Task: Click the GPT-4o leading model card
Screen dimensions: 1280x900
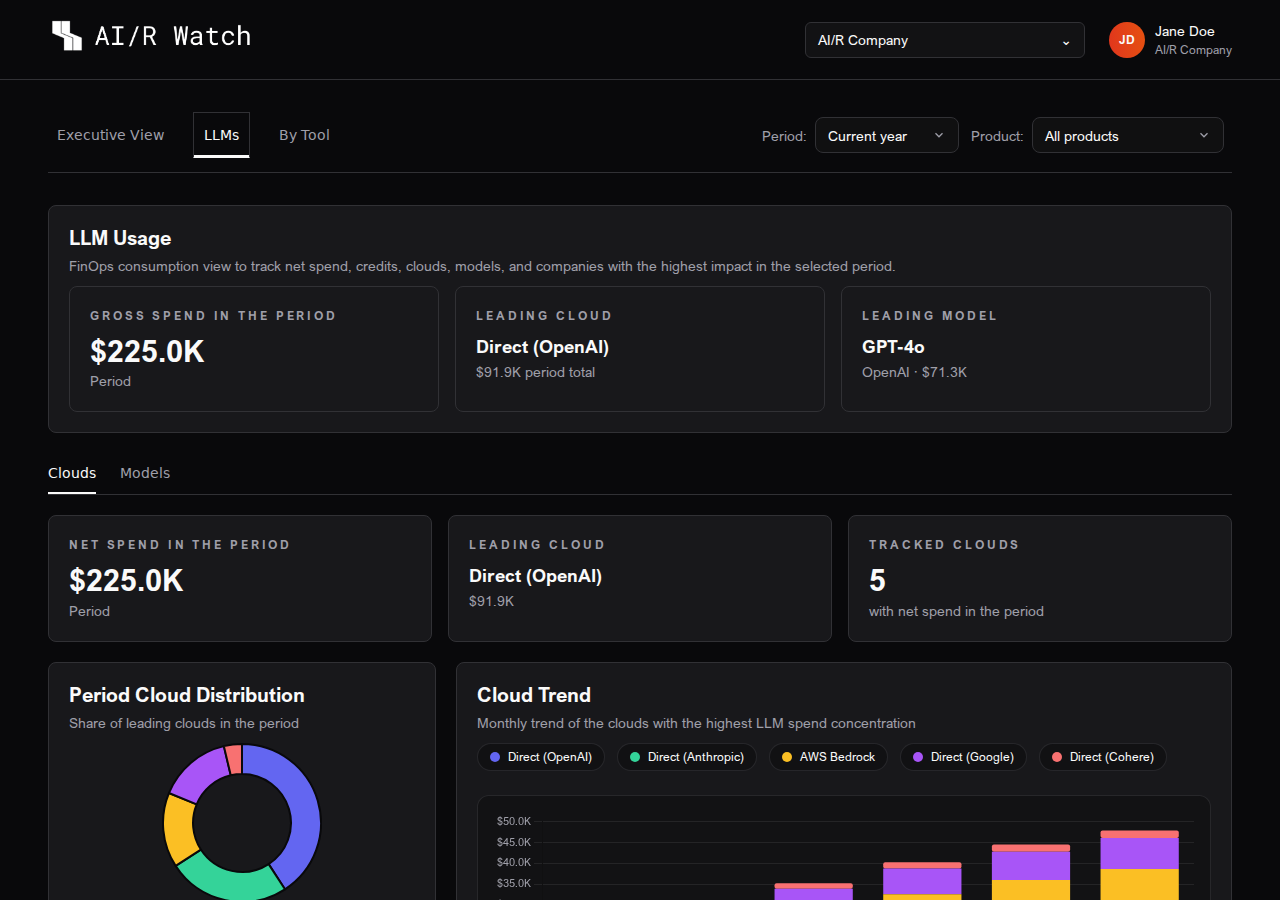Action: (x=1026, y=349)
